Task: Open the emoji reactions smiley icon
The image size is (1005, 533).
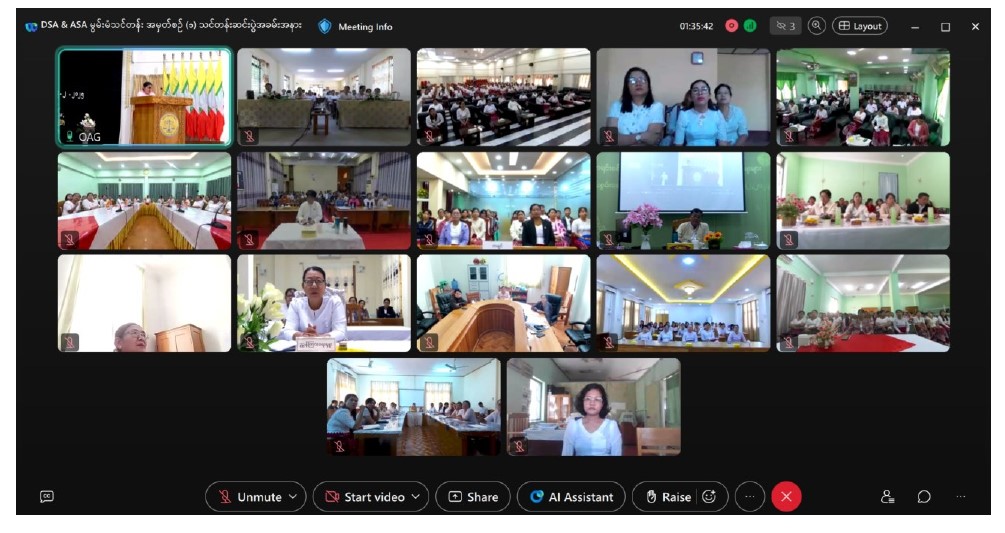Action: pyautogui.click(x=709, y=497)
